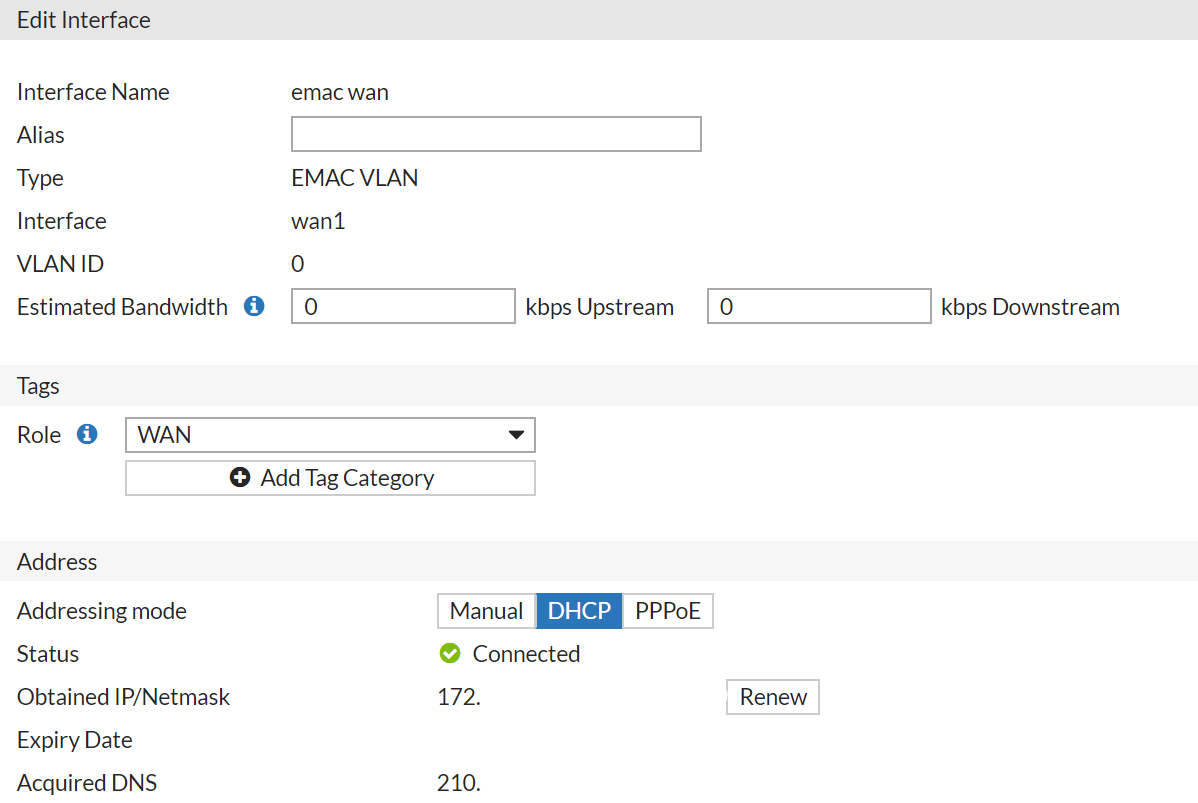The width and height of the screenshot is (1198, 803).
Task: Click the kbps Upstream bandwidth field
Action: pyautogui.click(x=403, y=307)
